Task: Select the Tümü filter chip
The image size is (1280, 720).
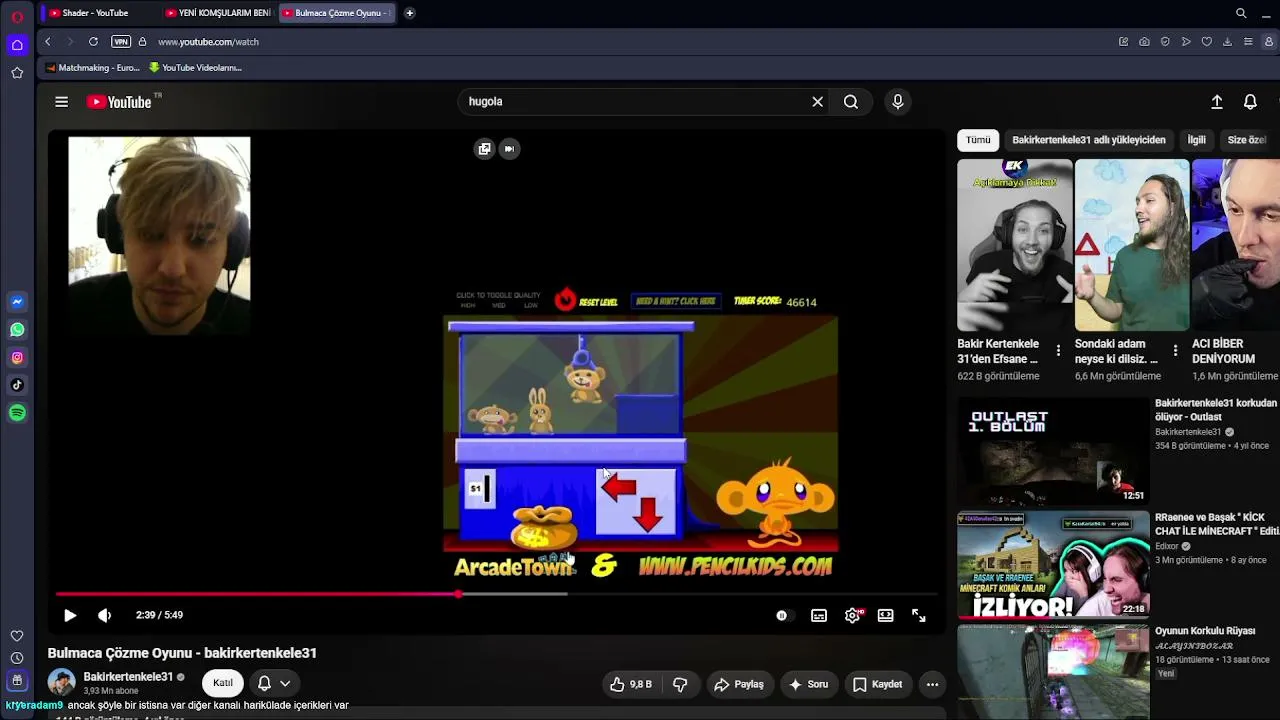Action: coord(978,140)
